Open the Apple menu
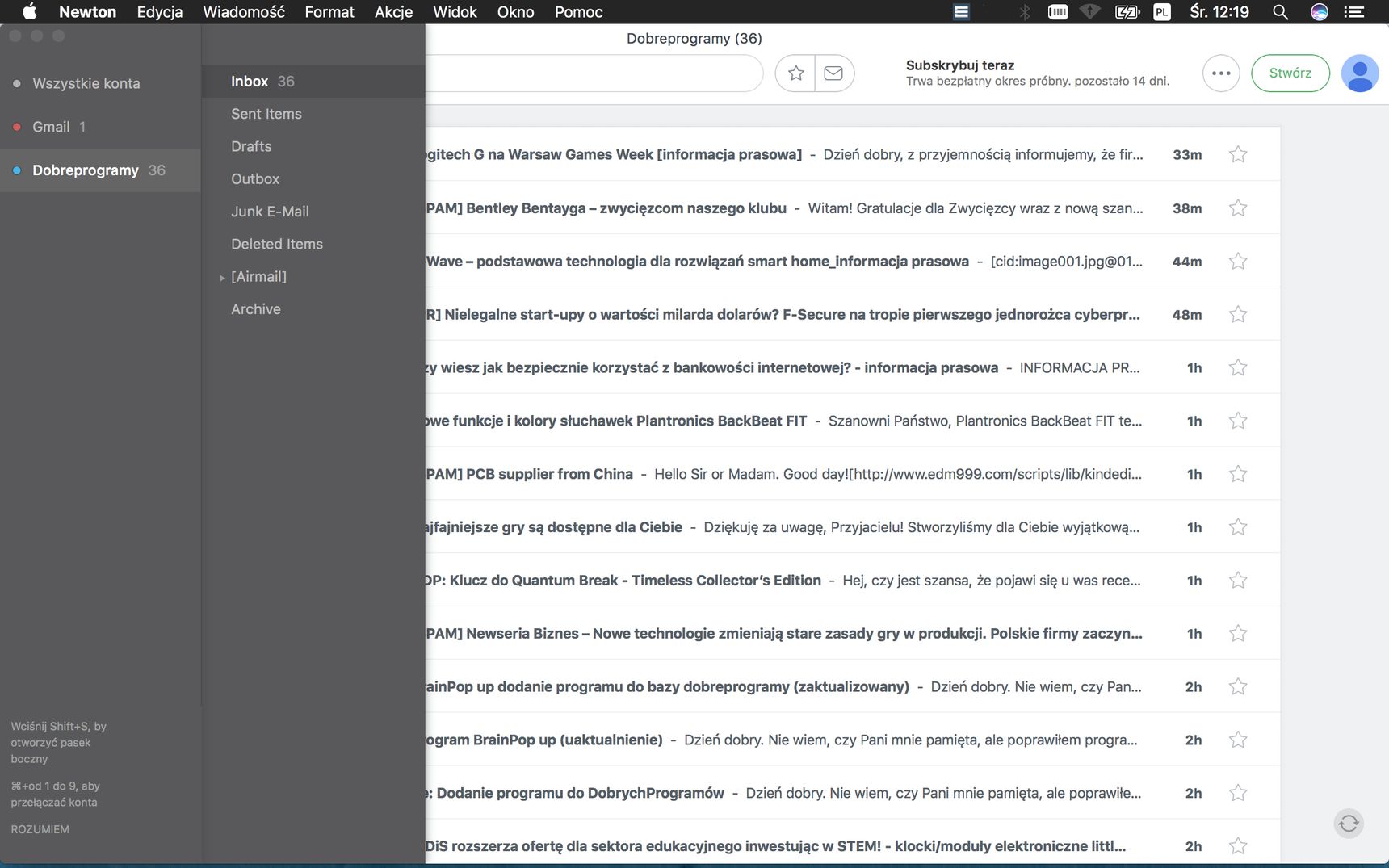The width and height of the screenshot is (1389, 868). (30, 11)
